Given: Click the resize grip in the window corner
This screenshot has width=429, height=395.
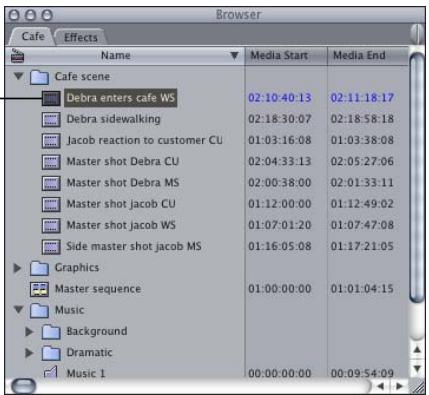Looking at the screenshot, I should tap(417, 386).
